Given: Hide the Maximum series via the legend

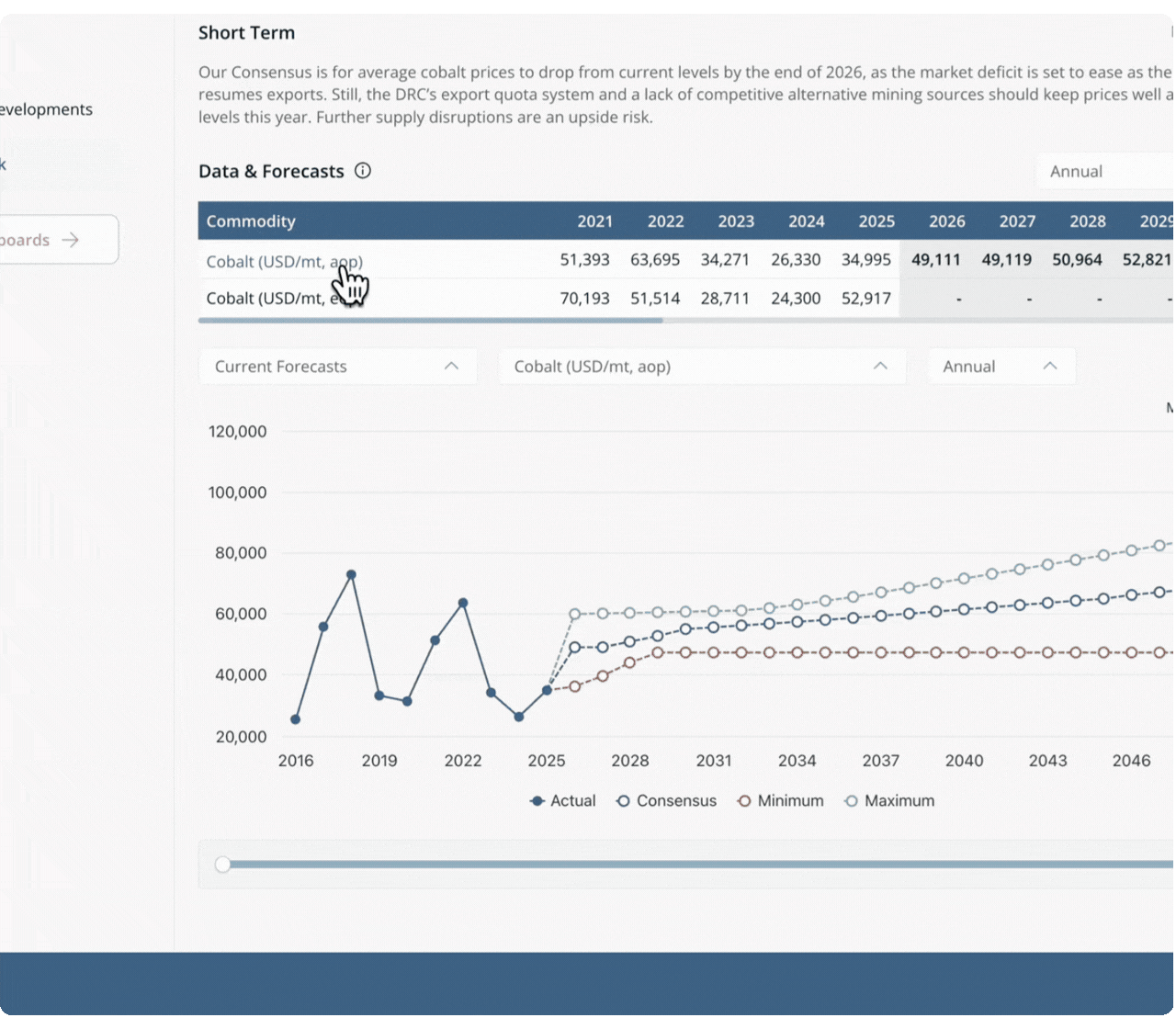Looking at the screenshot, I should tap(889, 801).
